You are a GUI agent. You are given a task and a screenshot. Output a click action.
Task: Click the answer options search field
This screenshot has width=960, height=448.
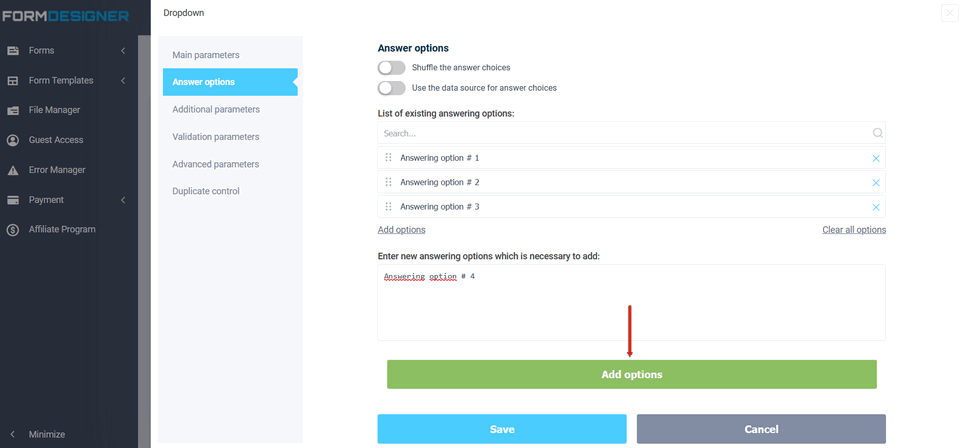[x=620, y=133]
